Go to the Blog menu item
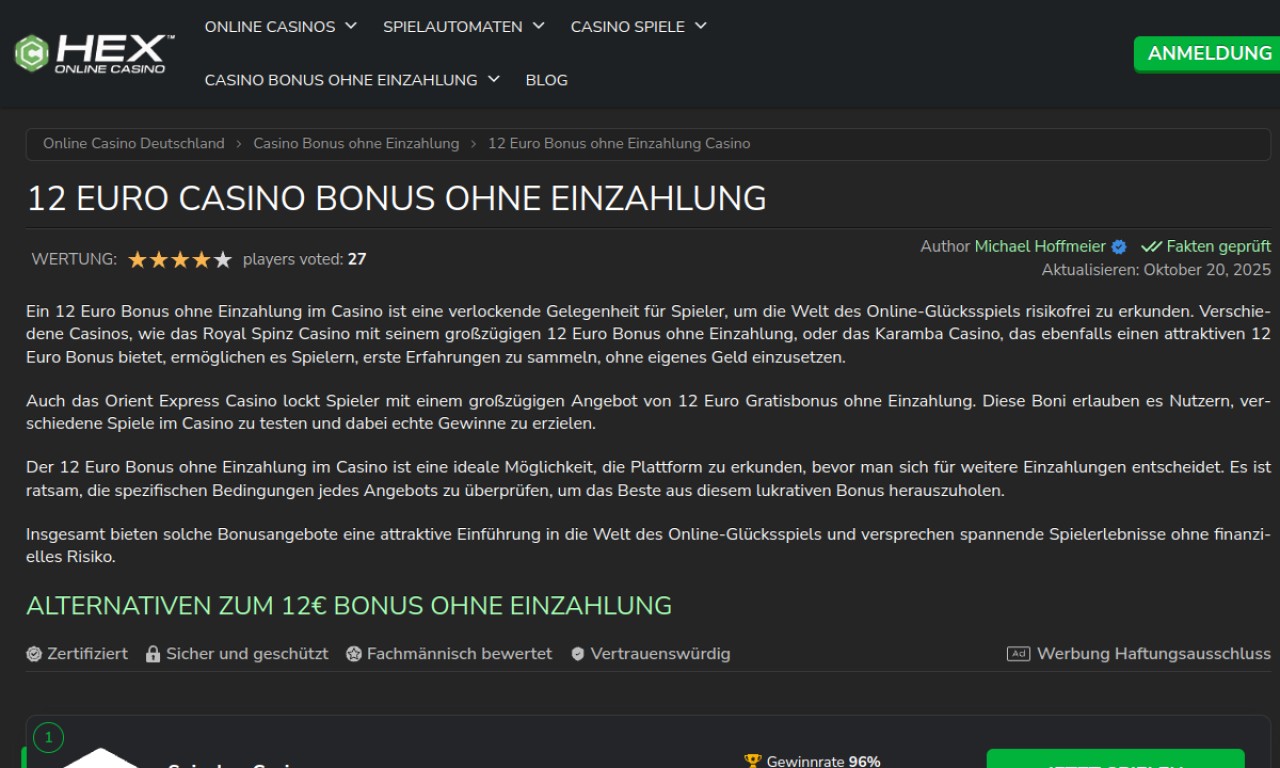 [546, 80]
